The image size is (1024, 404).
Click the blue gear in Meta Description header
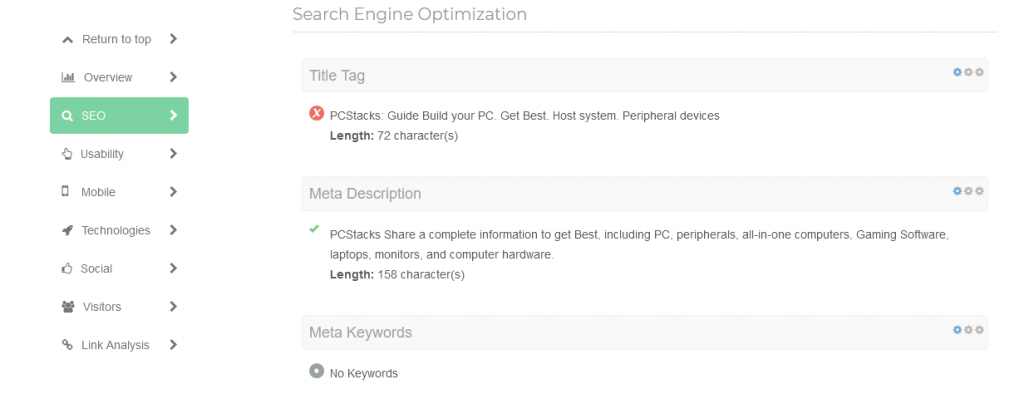(x=957, y=191)
